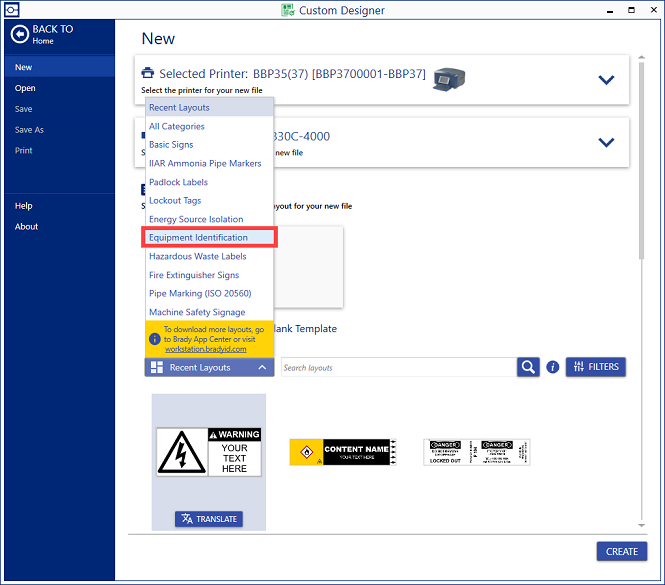Choose Hazardous Waste Labels category
This screenshot has width=665, height=585.
click(x=210, y=256)
